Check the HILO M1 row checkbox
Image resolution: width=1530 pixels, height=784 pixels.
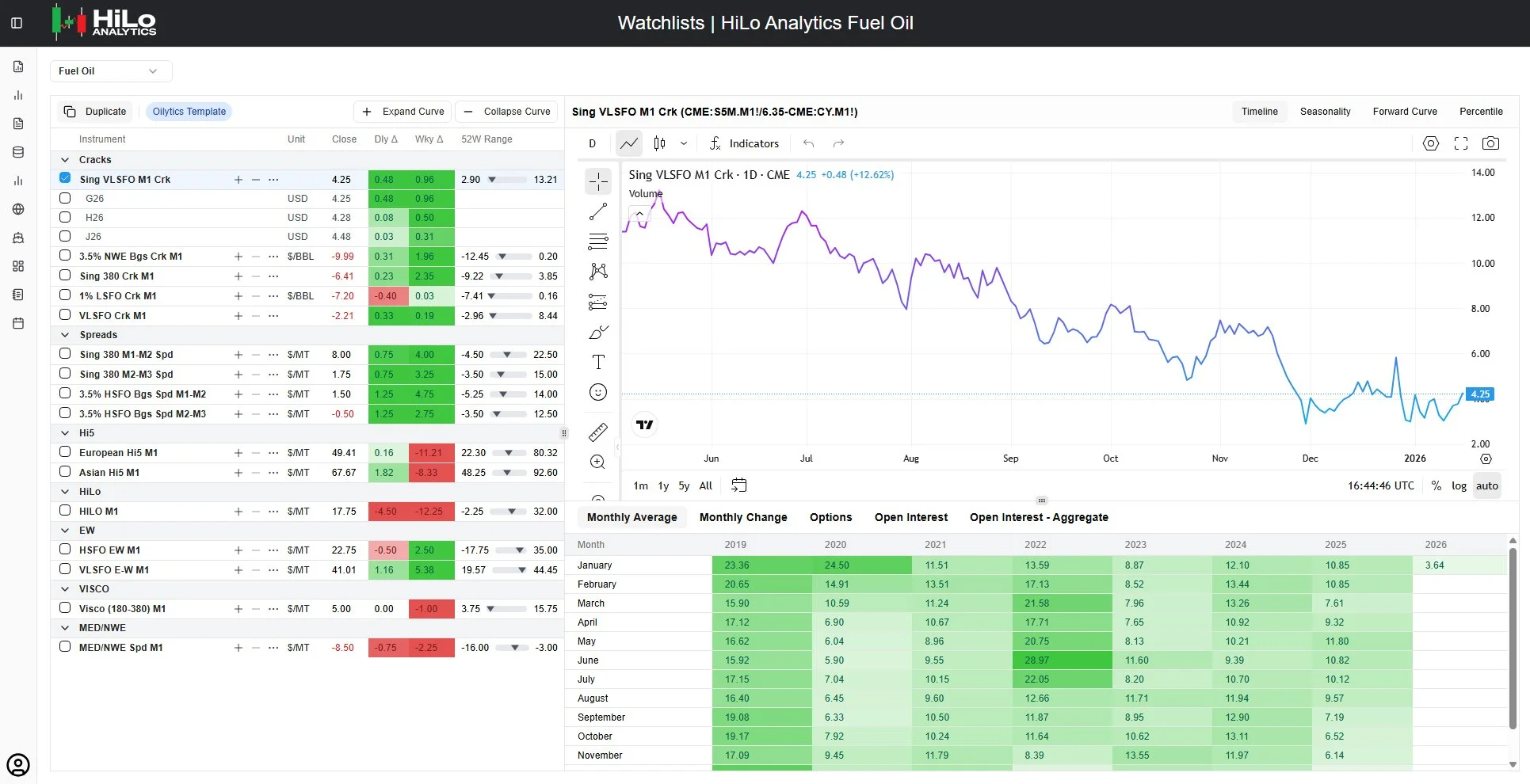[x=65, y=511]
